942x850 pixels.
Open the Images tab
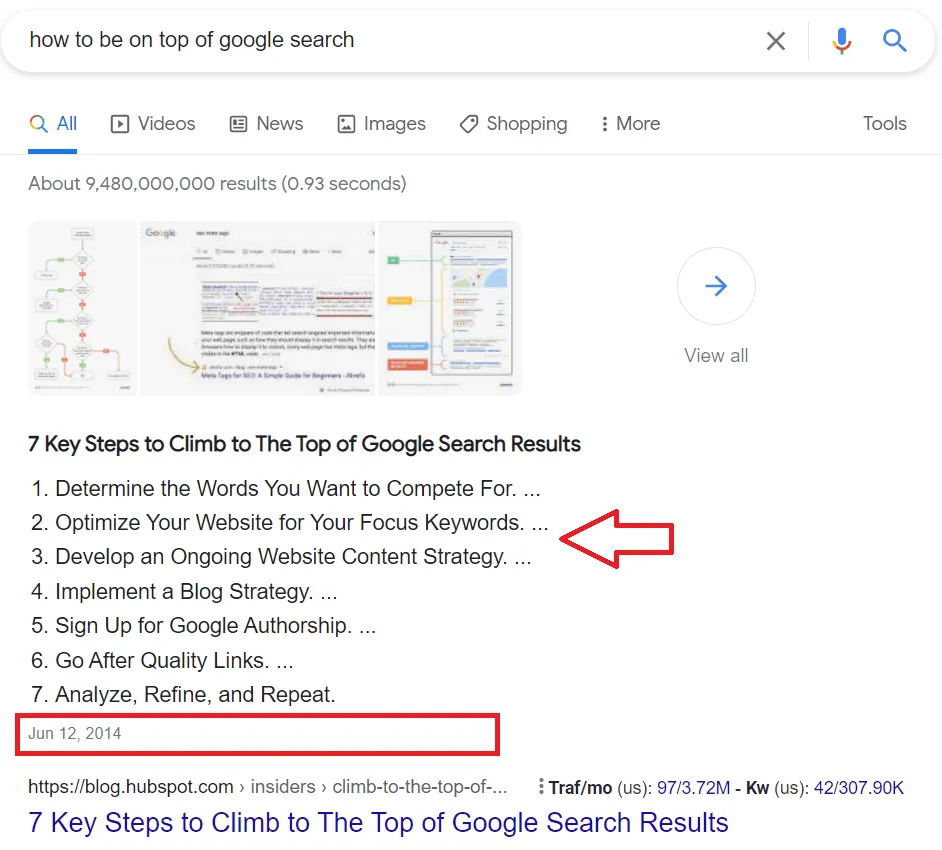pyautogui.click(x=381, y=124)
